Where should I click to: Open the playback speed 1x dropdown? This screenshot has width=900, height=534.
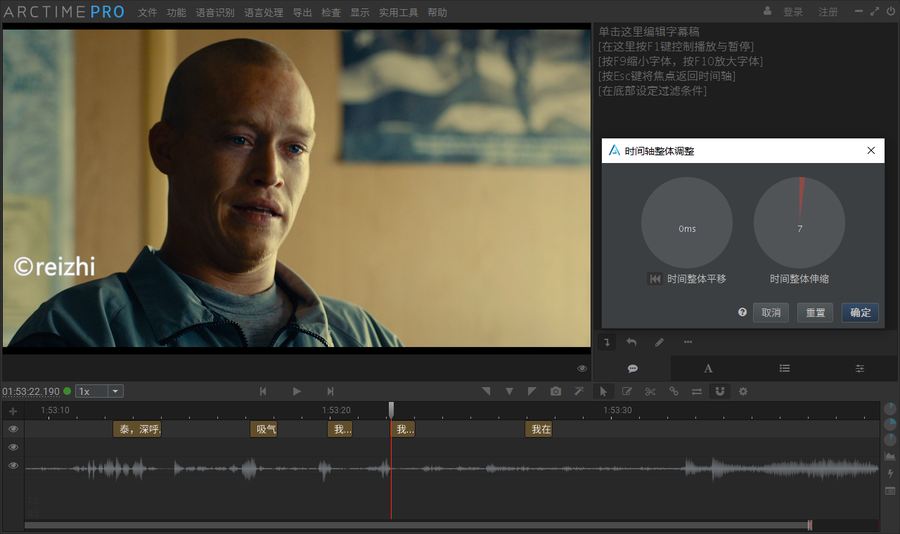pyautogui.click(x=115, y=392)
